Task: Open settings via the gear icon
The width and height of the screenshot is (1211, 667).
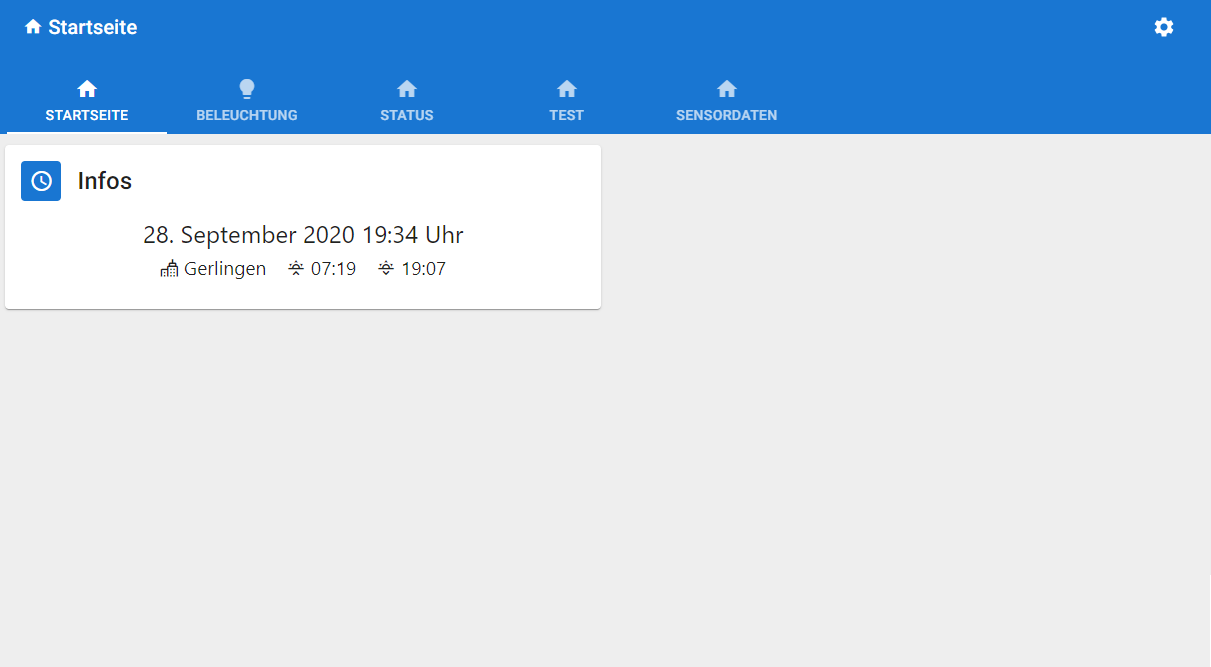Action: (x=1163, y=27)
